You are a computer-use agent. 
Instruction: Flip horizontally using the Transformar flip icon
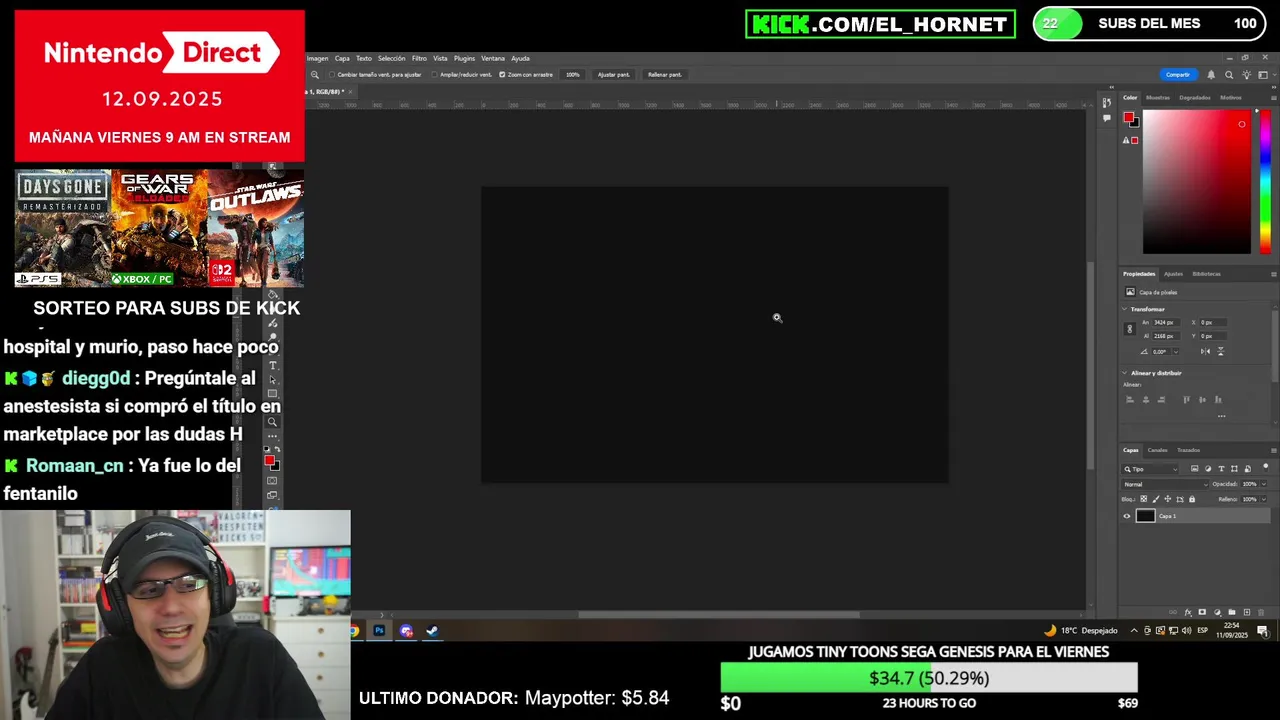(1205, 352)
